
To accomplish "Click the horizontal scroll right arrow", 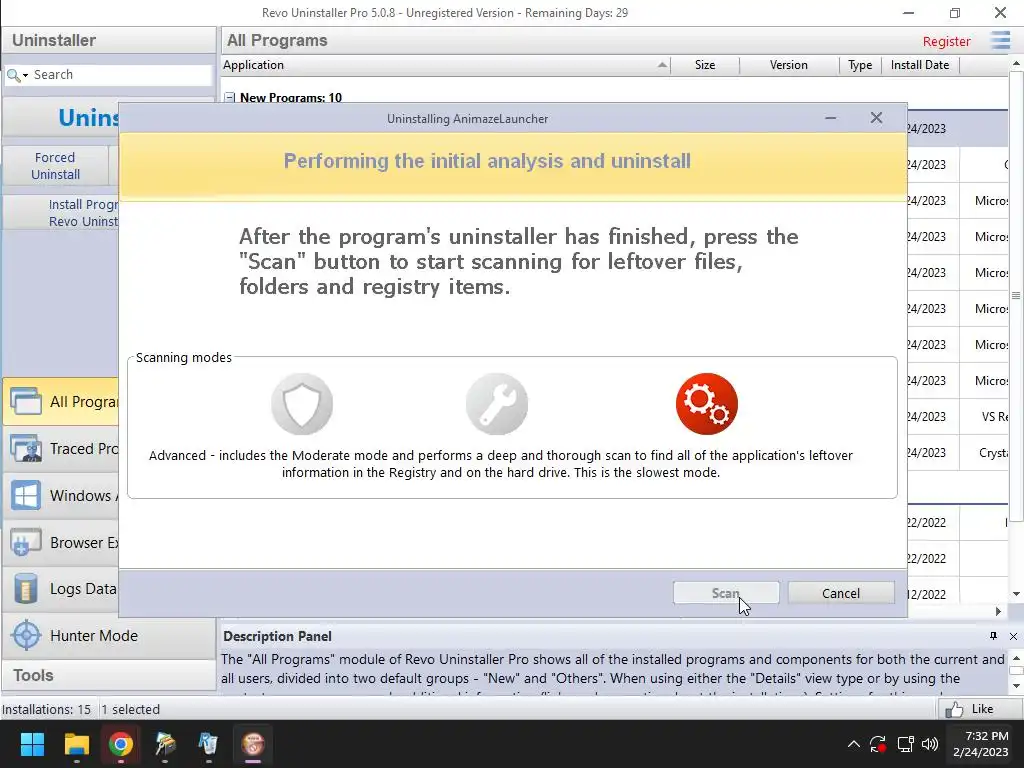I will [998, 611].
